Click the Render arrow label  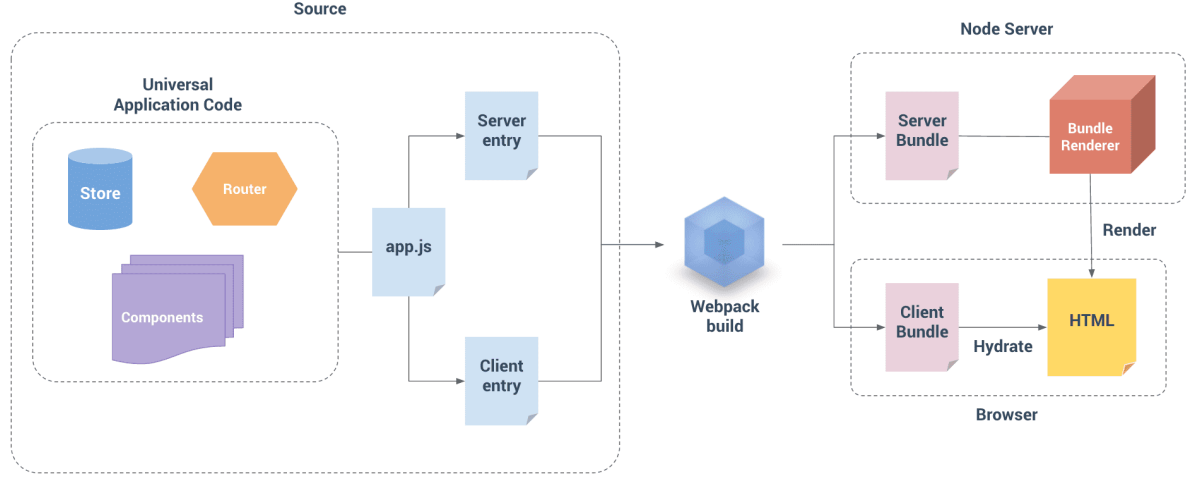1129,230
